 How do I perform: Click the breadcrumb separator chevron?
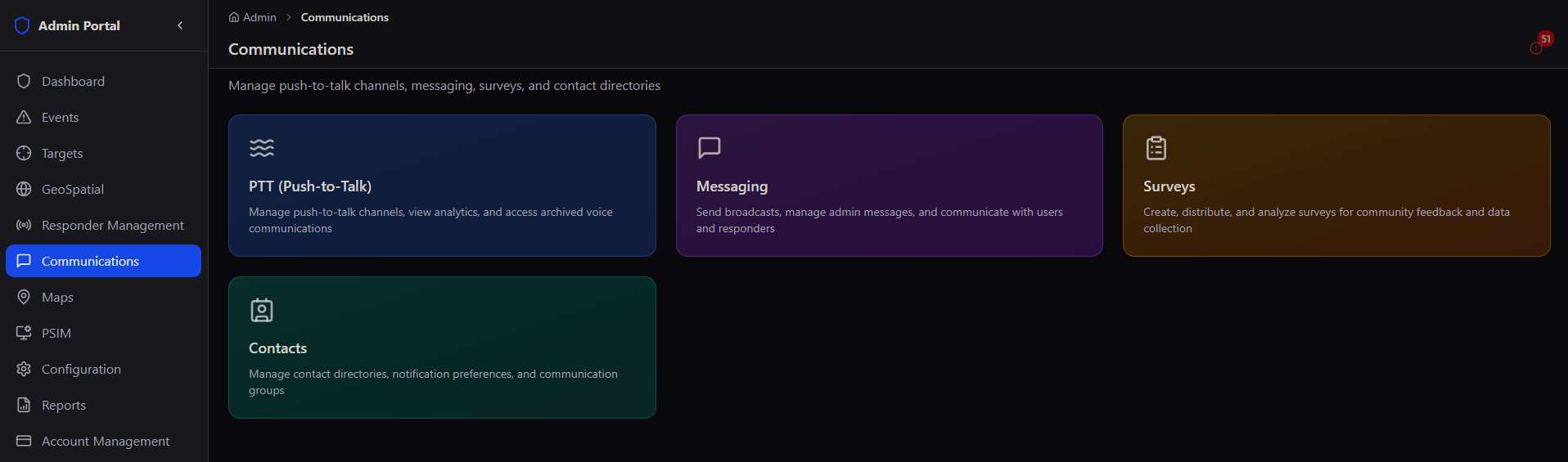pos(289,17)
